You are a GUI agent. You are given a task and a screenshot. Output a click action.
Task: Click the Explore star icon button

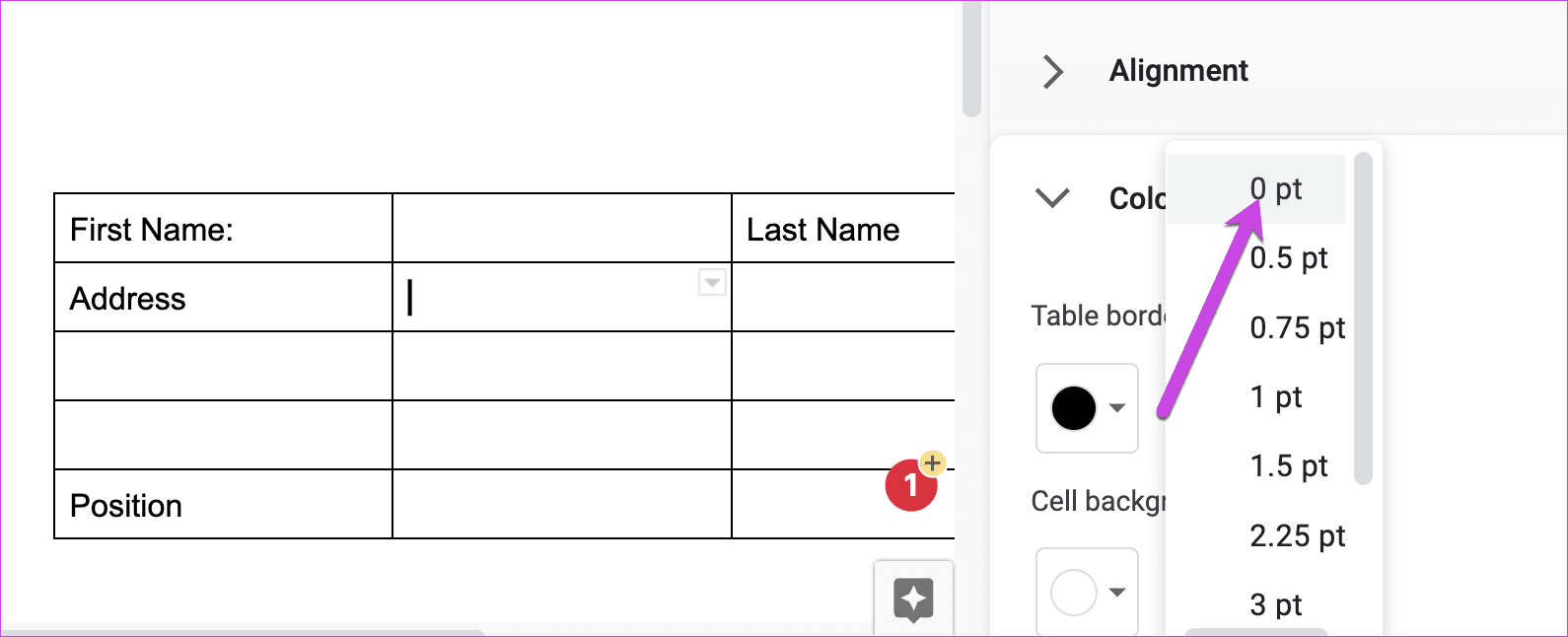[913, 600]
